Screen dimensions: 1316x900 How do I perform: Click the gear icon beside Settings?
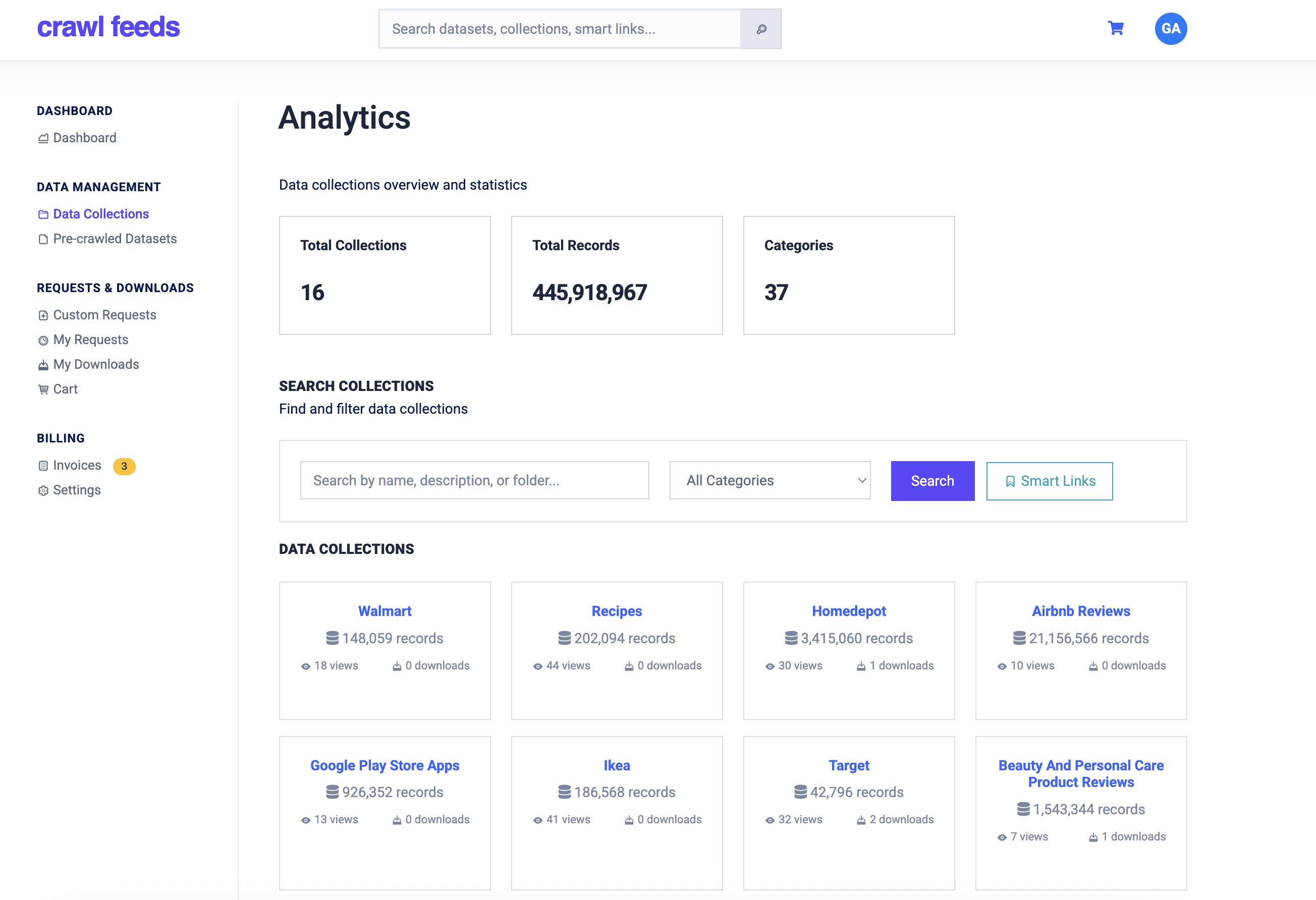pos(43,490)
